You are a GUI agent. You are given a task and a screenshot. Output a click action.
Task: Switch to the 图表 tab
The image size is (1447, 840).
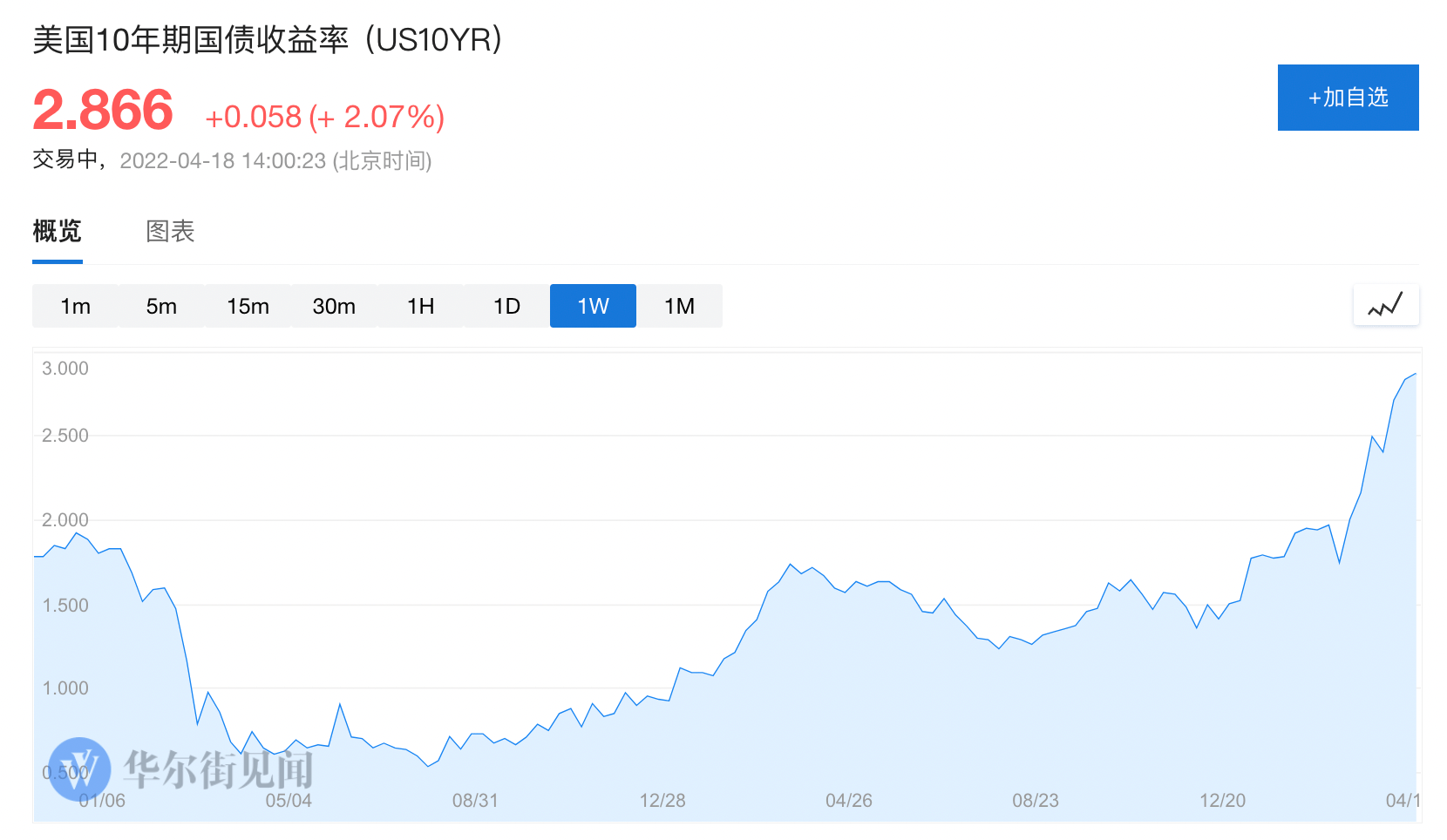coord(170,231)
